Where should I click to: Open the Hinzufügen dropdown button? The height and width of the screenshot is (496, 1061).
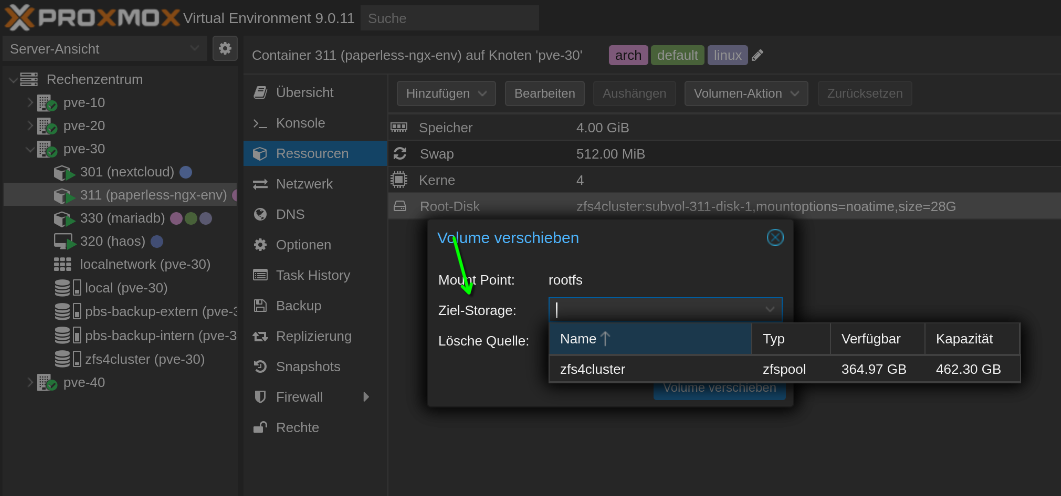(x=446, y=93)
